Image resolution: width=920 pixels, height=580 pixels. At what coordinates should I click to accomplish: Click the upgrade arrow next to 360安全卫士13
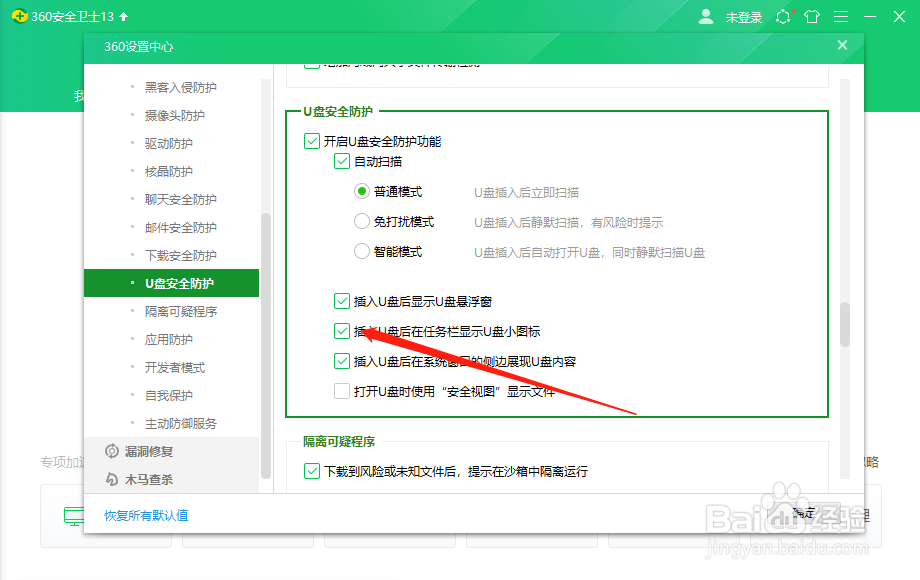click(x=123, y=16)
